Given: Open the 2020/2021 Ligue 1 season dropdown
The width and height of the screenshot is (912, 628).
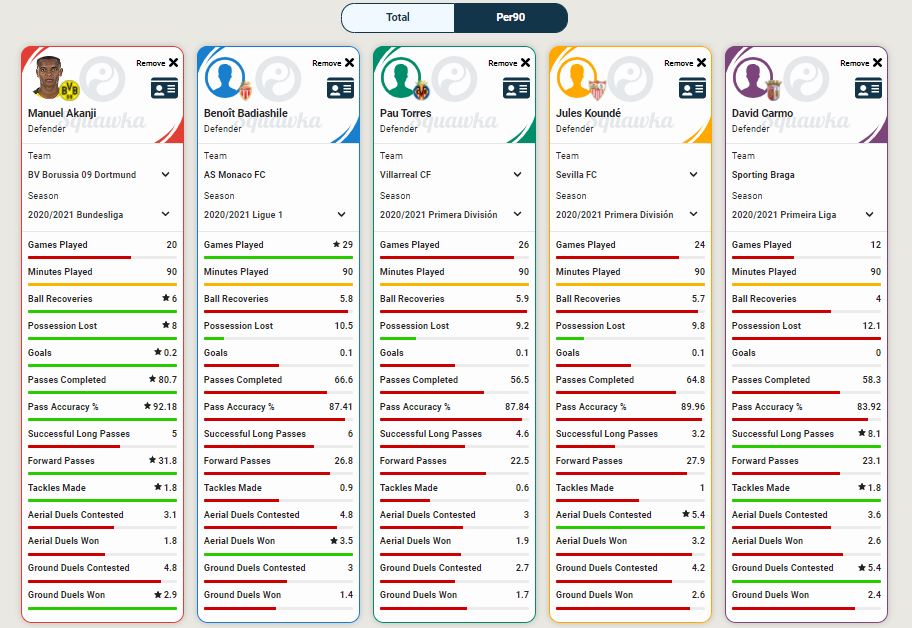Looking at the screenshot, I should pos(276,215).
